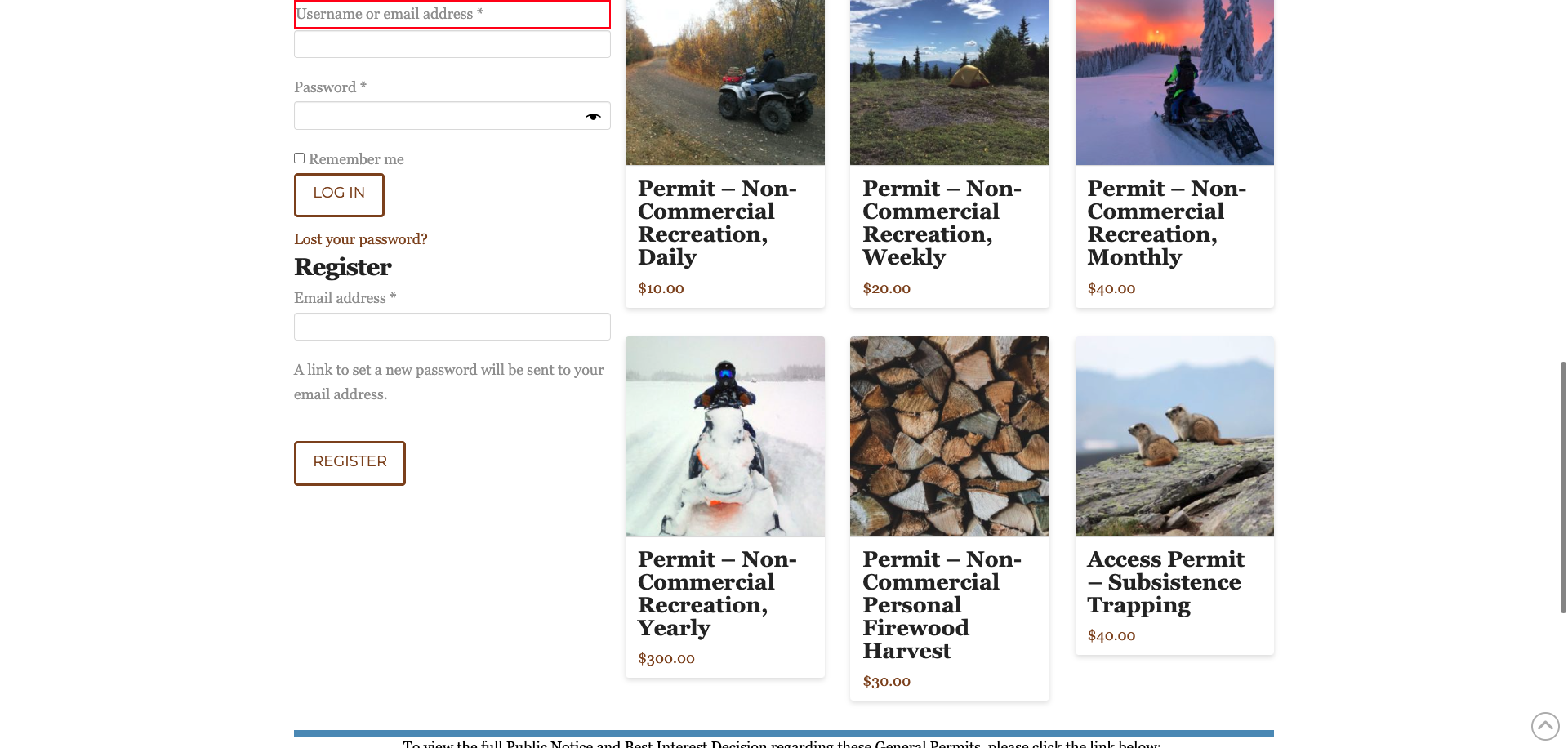Open the Permit Non-Commercial Recreation, Yearly product
Viewport: 1568px width, 748px height.
717,593
